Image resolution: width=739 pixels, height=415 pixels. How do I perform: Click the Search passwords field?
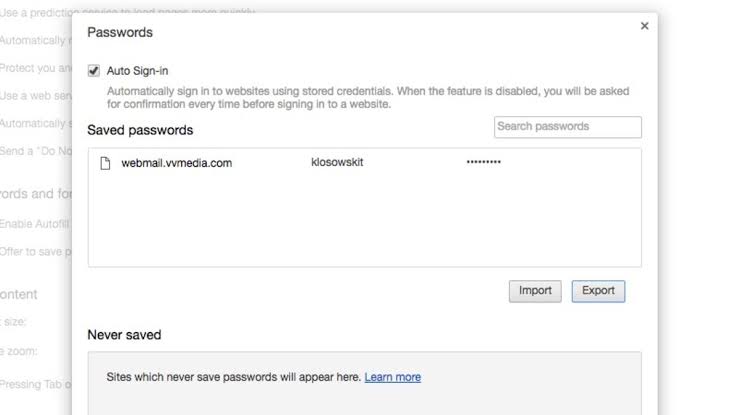(x=567, y=127)
